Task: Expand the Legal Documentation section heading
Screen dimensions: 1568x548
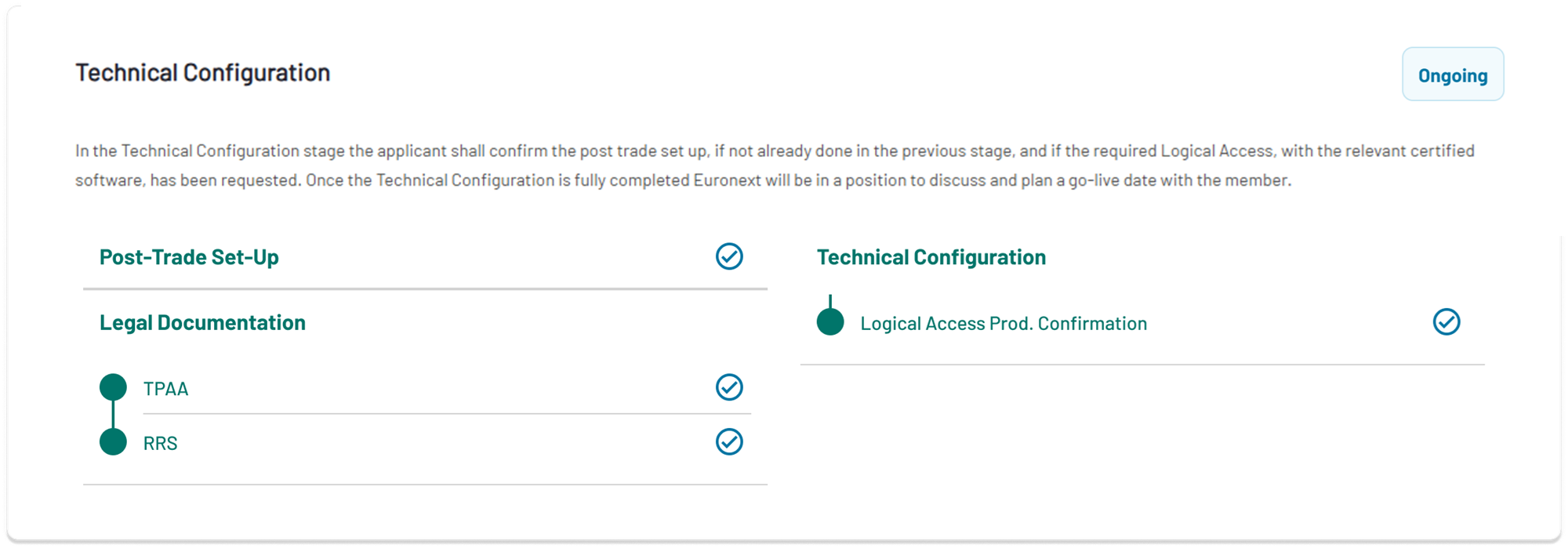Action: 202,323
